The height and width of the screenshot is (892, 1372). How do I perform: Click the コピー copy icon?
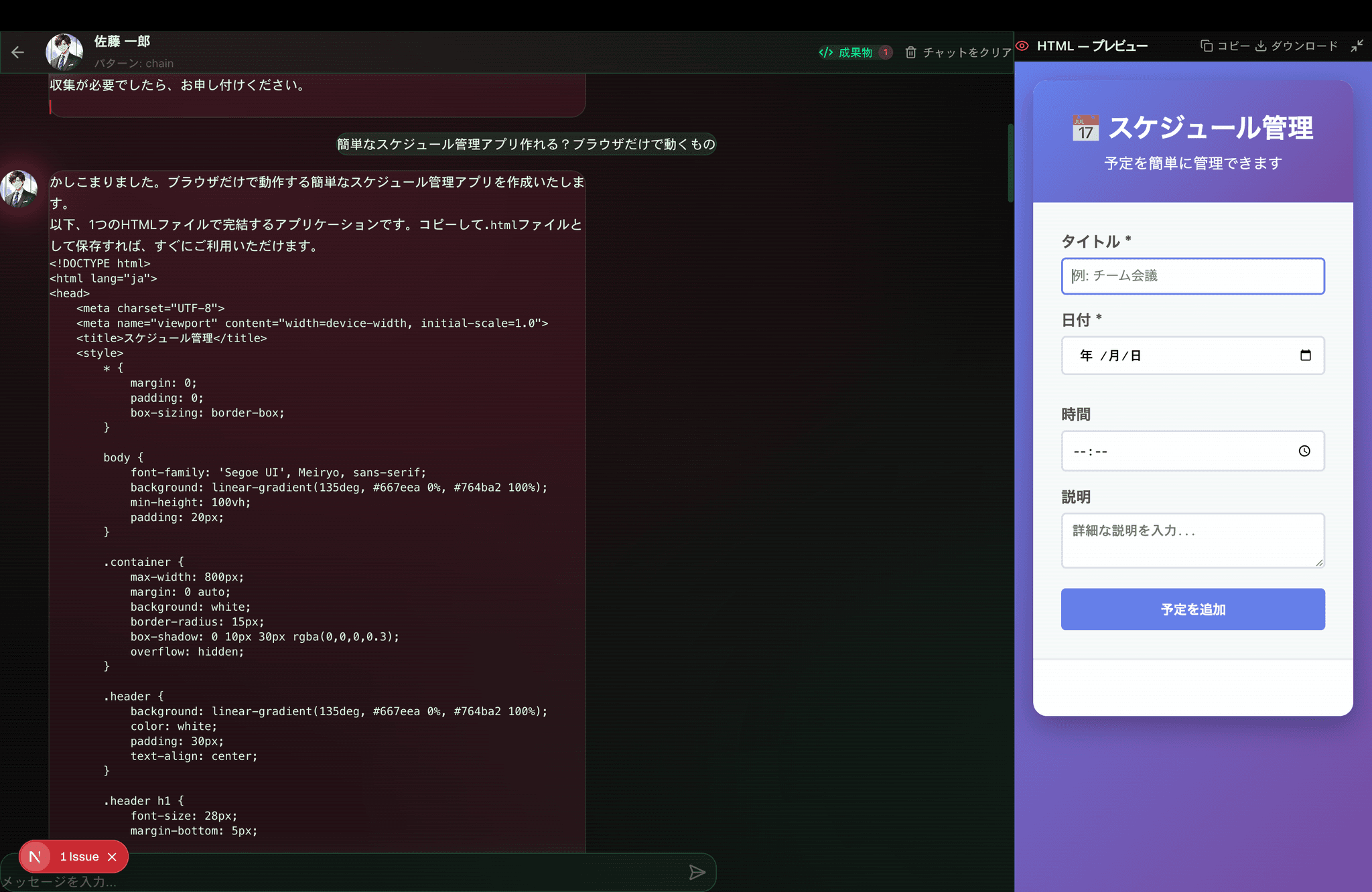[1207, 46]
